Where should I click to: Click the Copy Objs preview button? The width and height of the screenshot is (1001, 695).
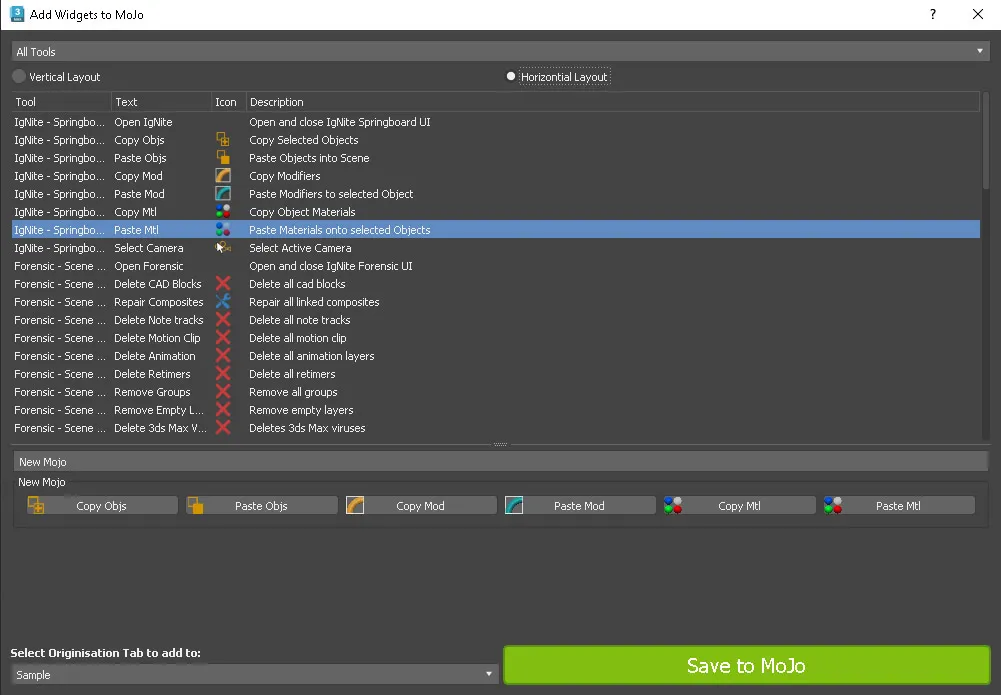click(x=102, y=505)
